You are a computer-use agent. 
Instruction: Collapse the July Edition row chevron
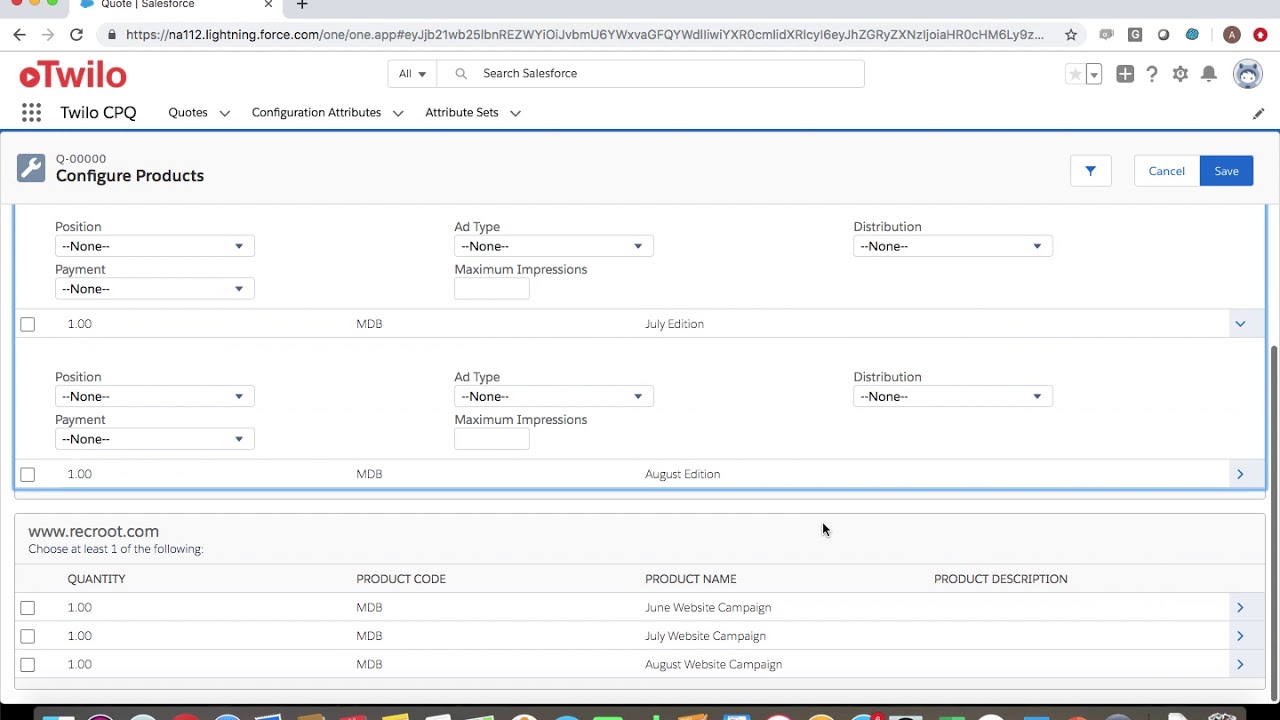(x=1240, y=324)
